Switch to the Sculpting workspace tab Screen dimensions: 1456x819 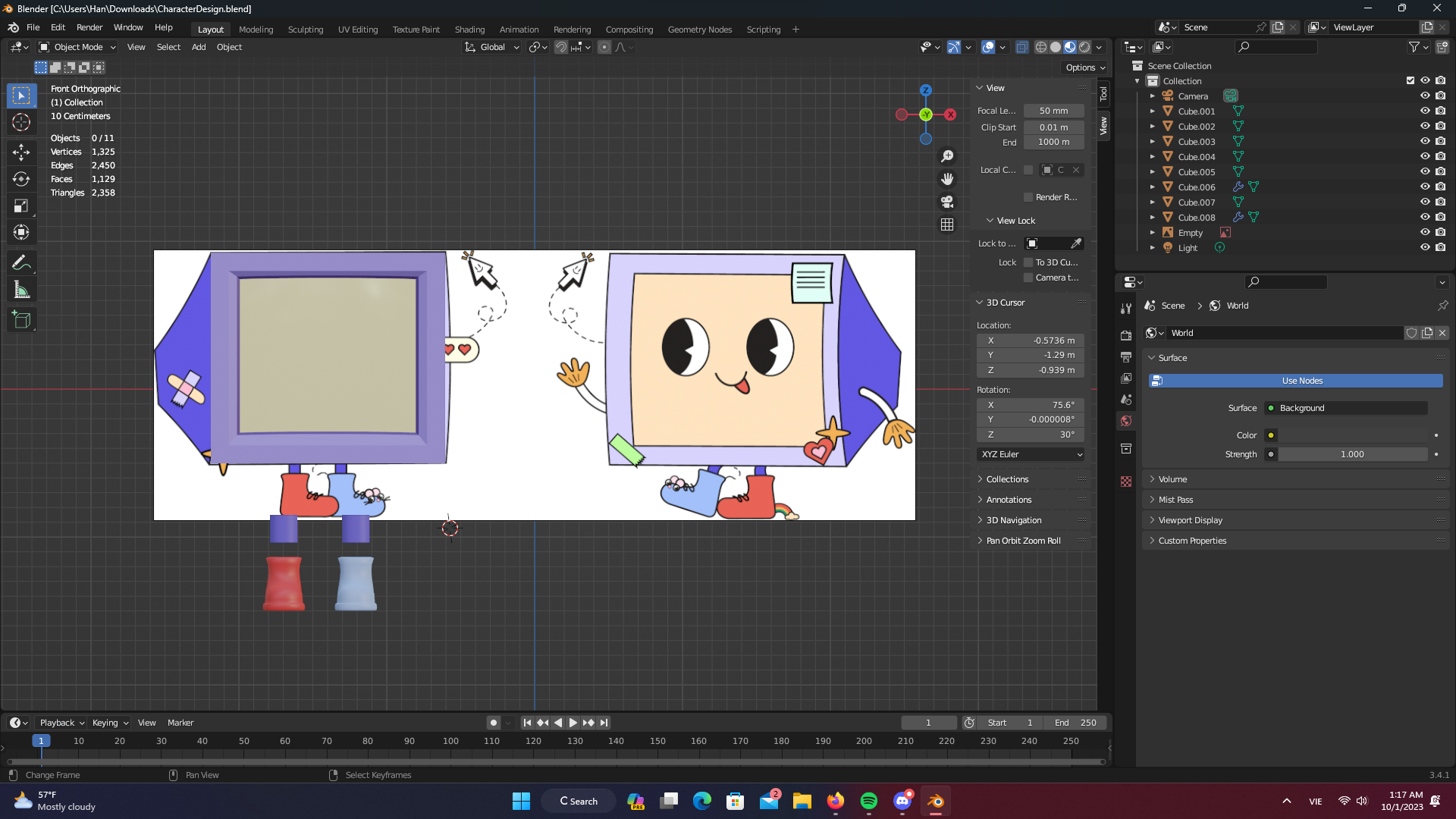coord(305,30)
